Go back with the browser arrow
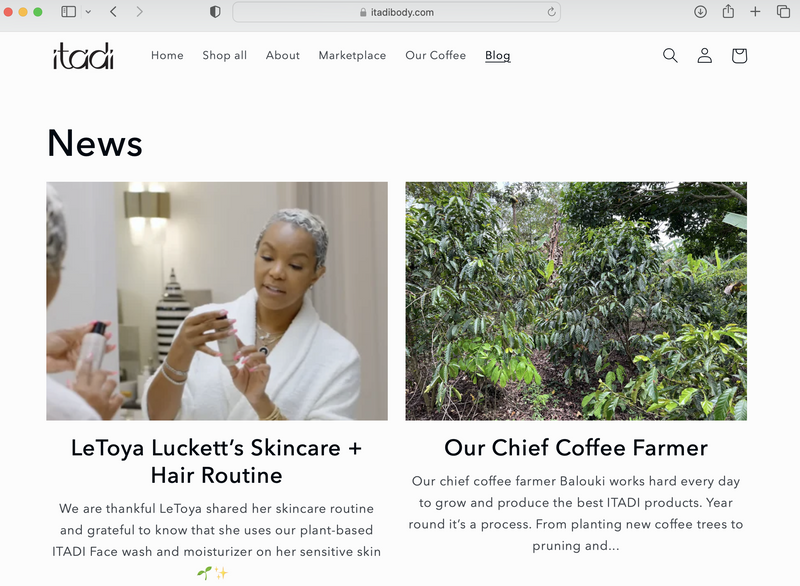Image resolution: width=800 pixels, height=586 pixels. (113, 12)
